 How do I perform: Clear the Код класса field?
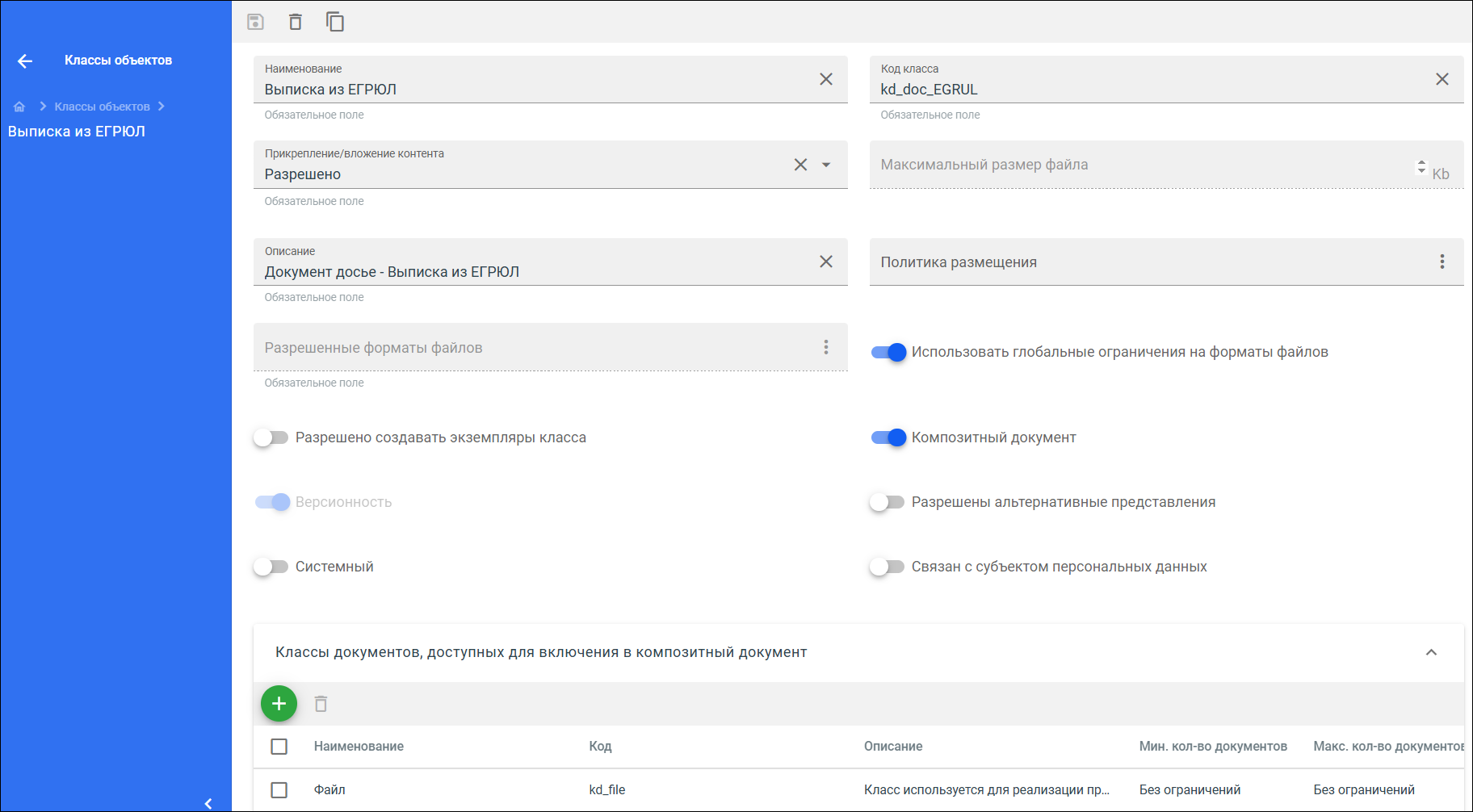point(1442,79)
